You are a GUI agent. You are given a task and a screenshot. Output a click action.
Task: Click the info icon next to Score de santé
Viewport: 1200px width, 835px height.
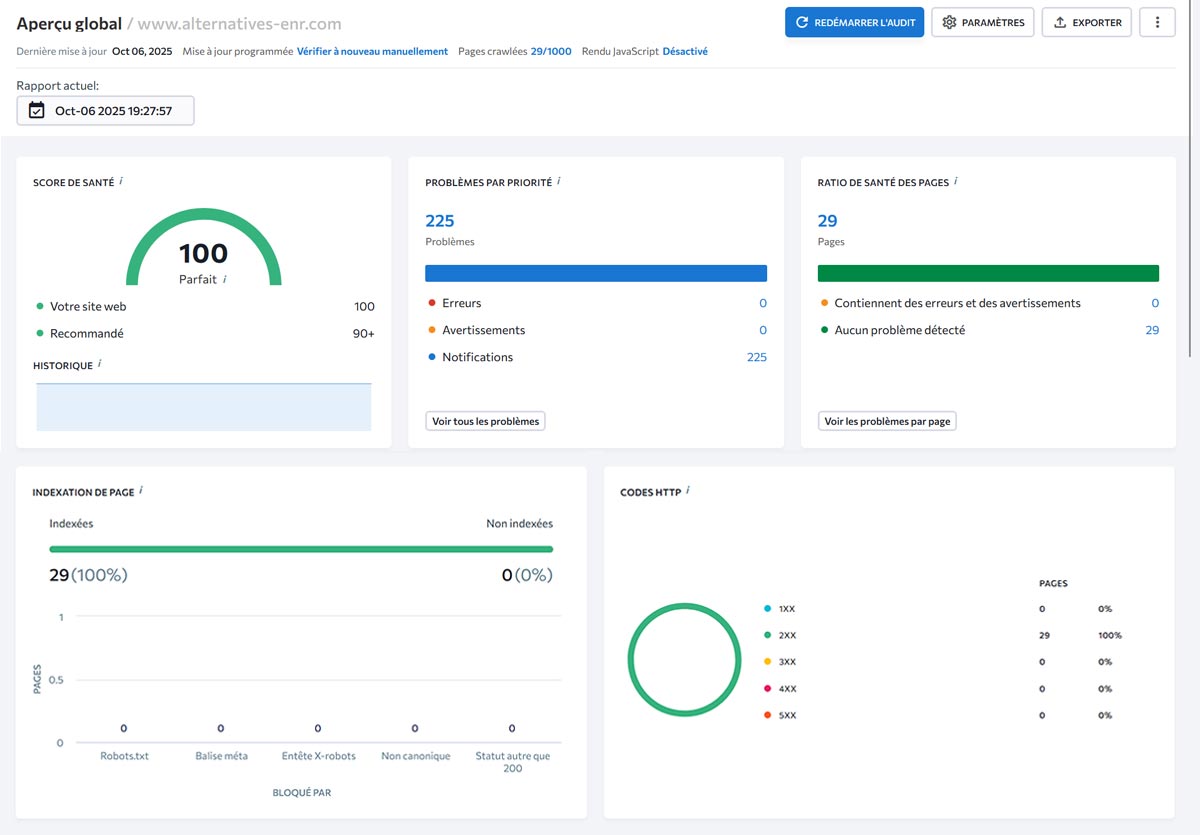121,182
